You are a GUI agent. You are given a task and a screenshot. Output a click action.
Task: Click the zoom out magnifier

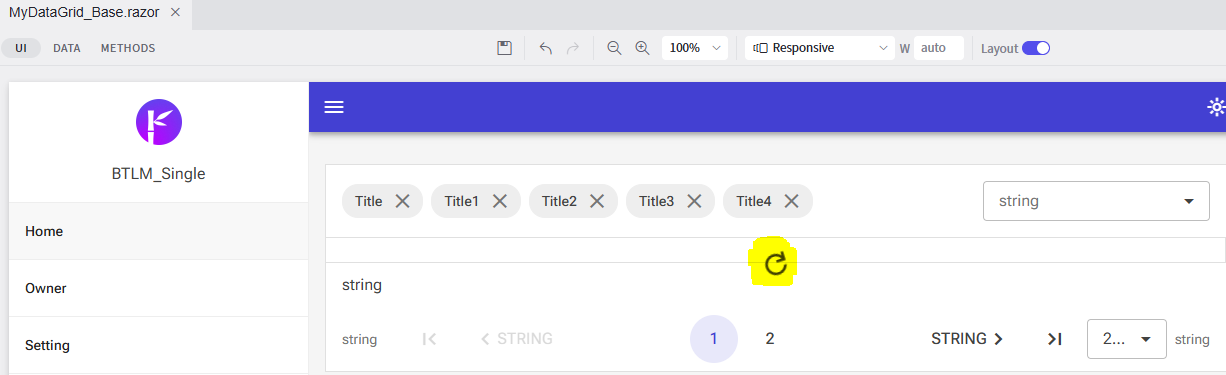tap(614, 48)
